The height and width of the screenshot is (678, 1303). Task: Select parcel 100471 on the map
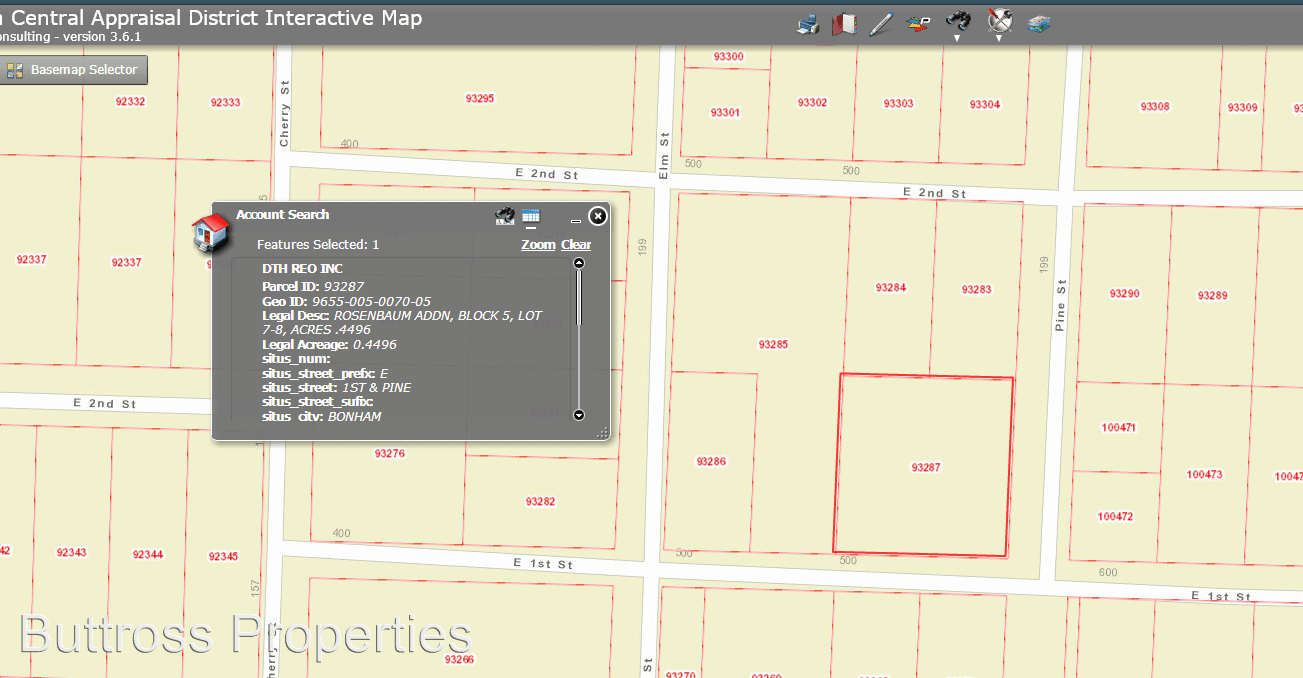pos(1118,427)
